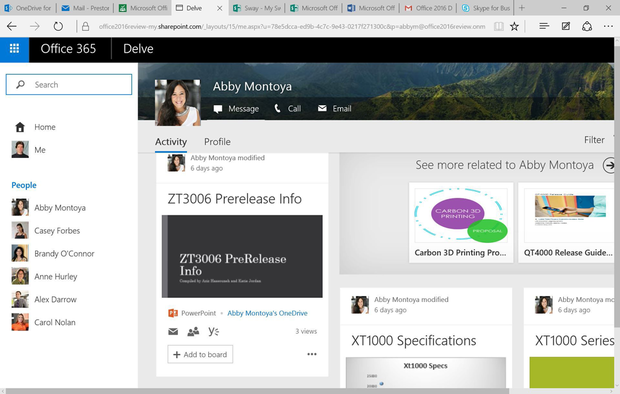Switch to the Profile tab
Viewport: 620px width, 394px height.
[x=217, y=142]
